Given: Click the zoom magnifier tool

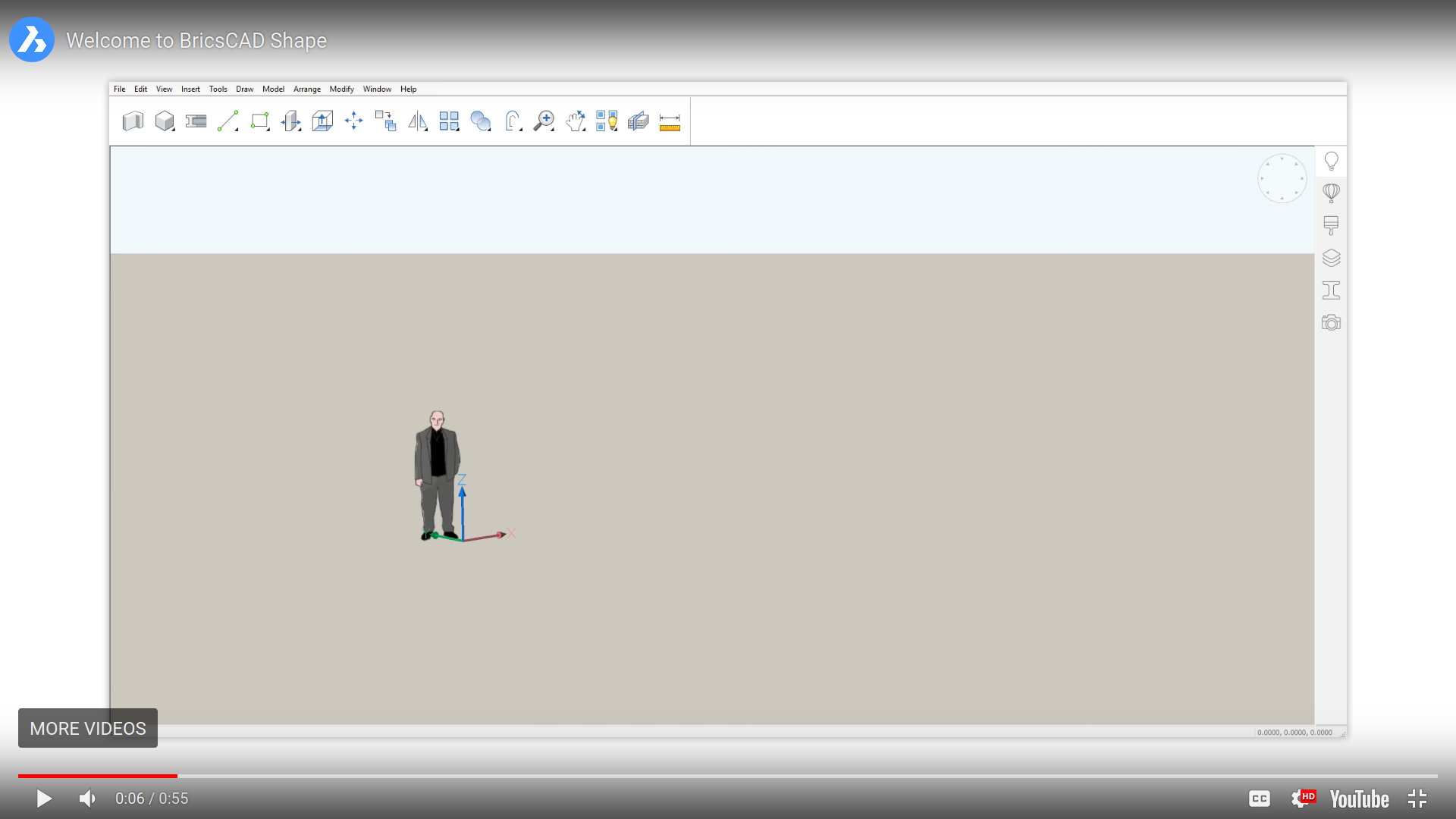Looking at the screenshot, I should click(544, 121).
